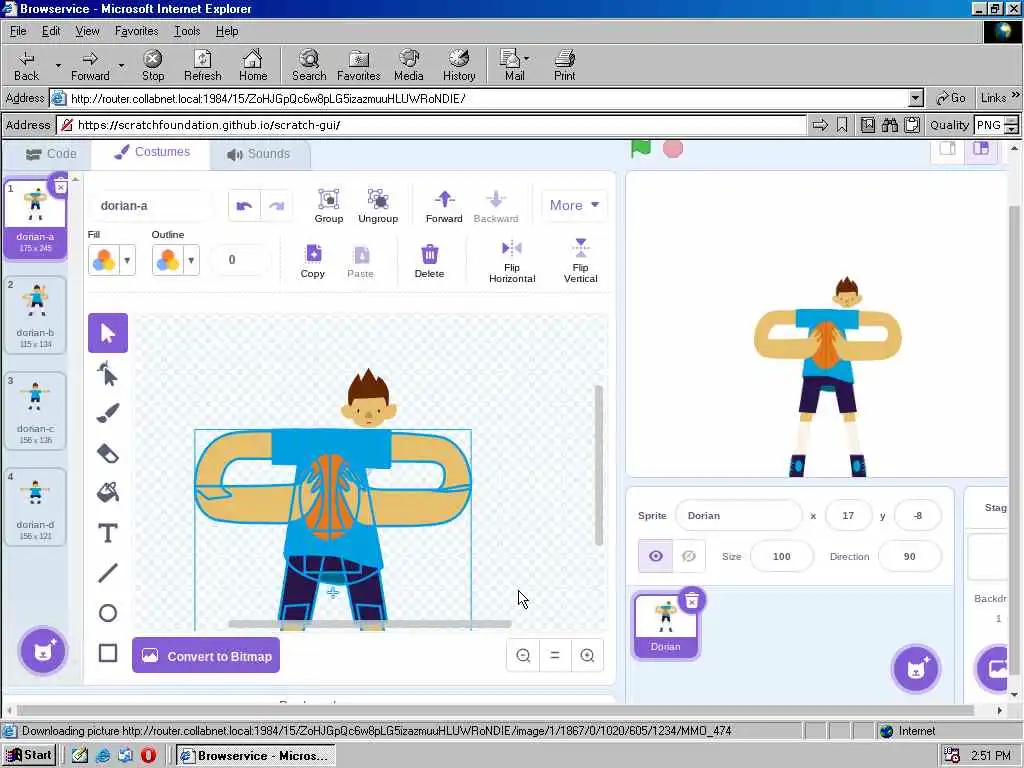Screen dimensions: 1024x768
Task: Open the Choose a Sprite button
Action: [x=916, y=668]
